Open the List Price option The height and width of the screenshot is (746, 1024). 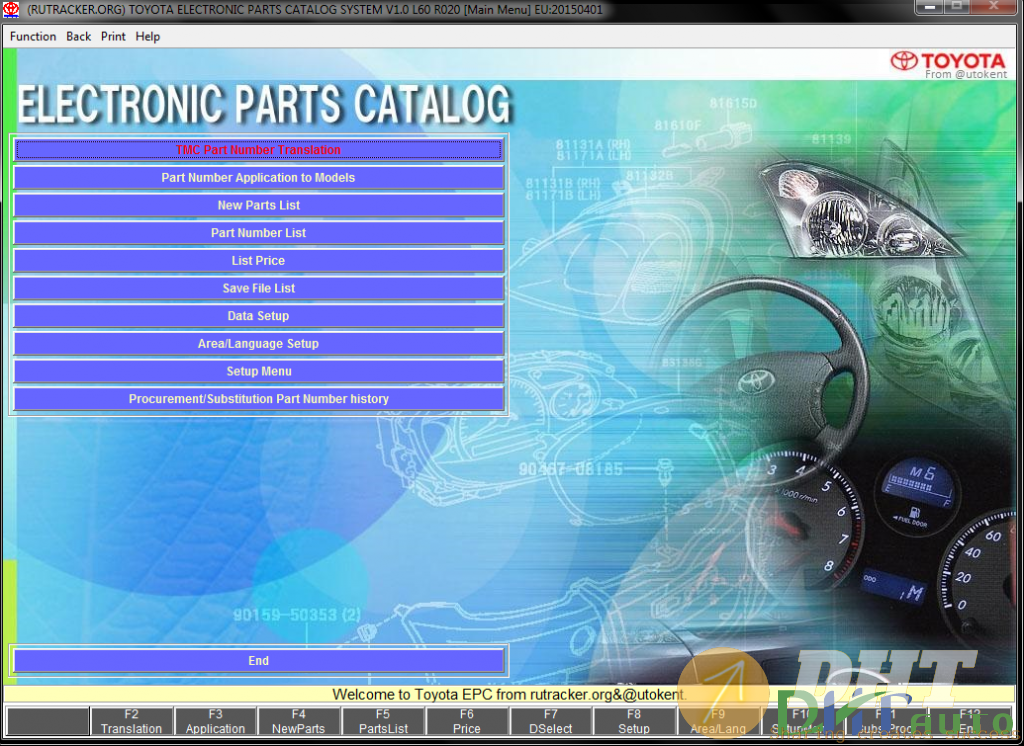(x=258, y=261)
